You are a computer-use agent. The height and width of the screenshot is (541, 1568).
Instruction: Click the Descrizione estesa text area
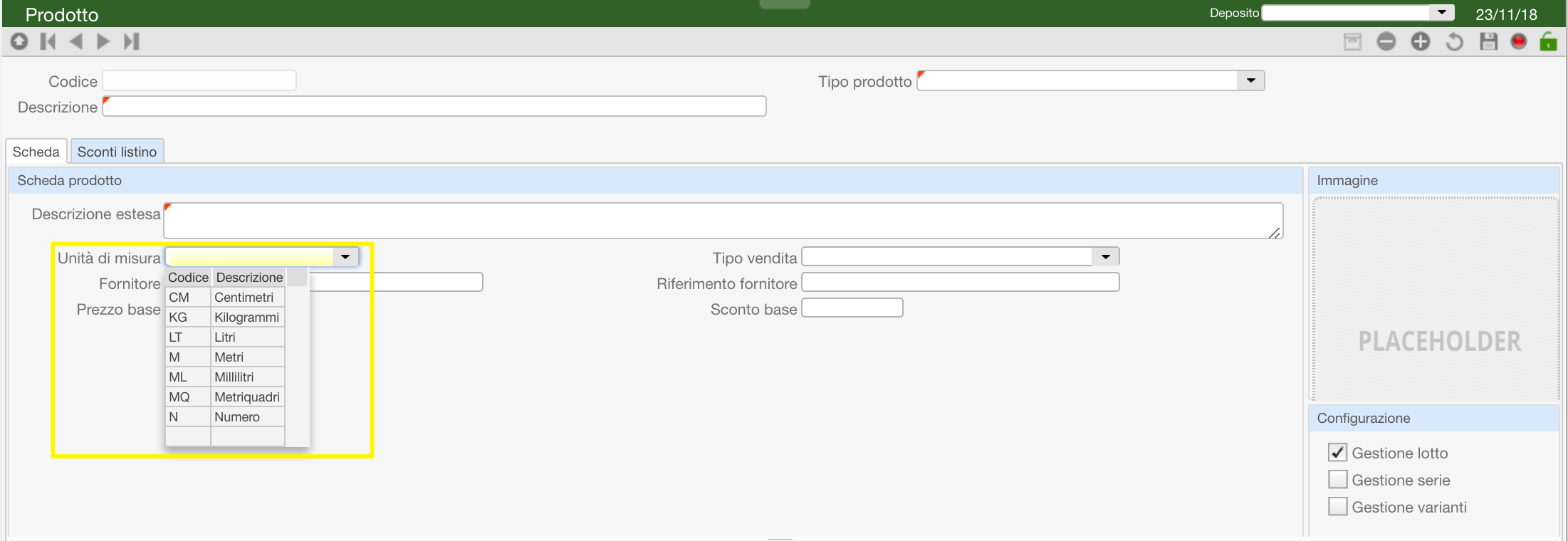pyautogui.click(x=723, y=221)
